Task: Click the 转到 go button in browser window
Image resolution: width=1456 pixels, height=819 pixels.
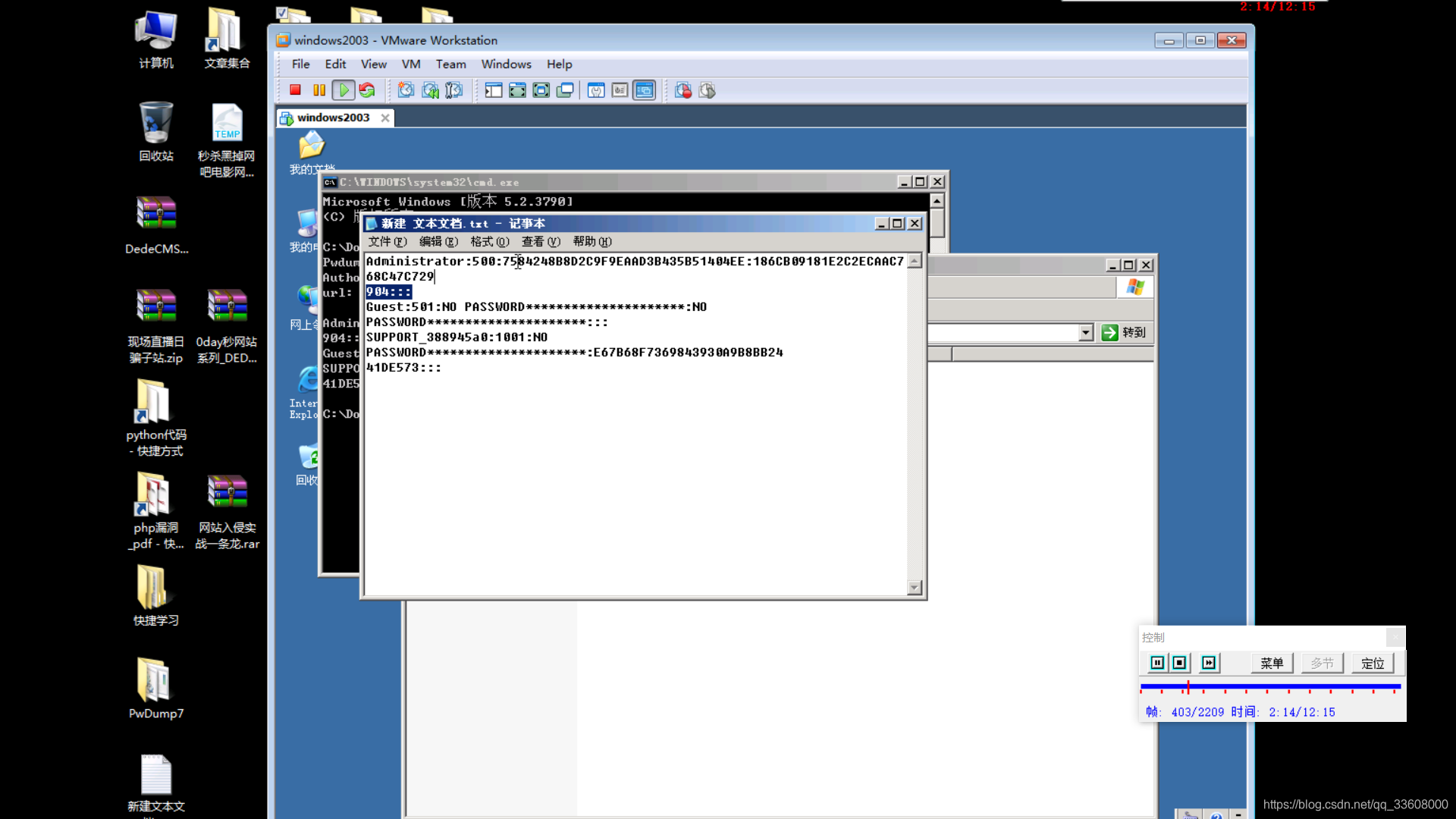Action: [x=1124, y=332]
